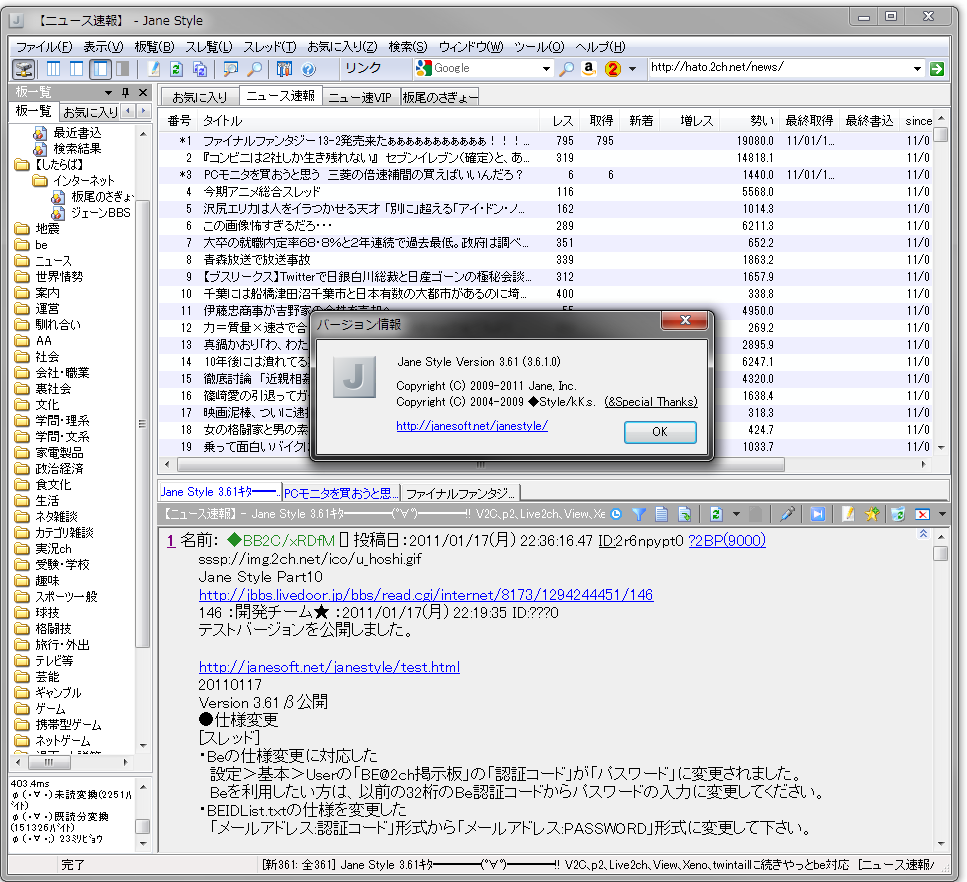967x882 pixels.
Task: Select thread 今期アニメ総合スレッド
Action: tap(261, 192)
